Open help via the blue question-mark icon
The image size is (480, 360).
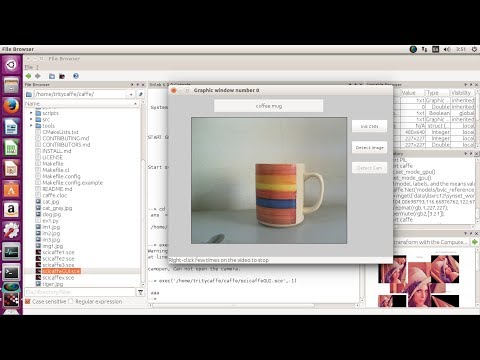(x=76, y=76)
